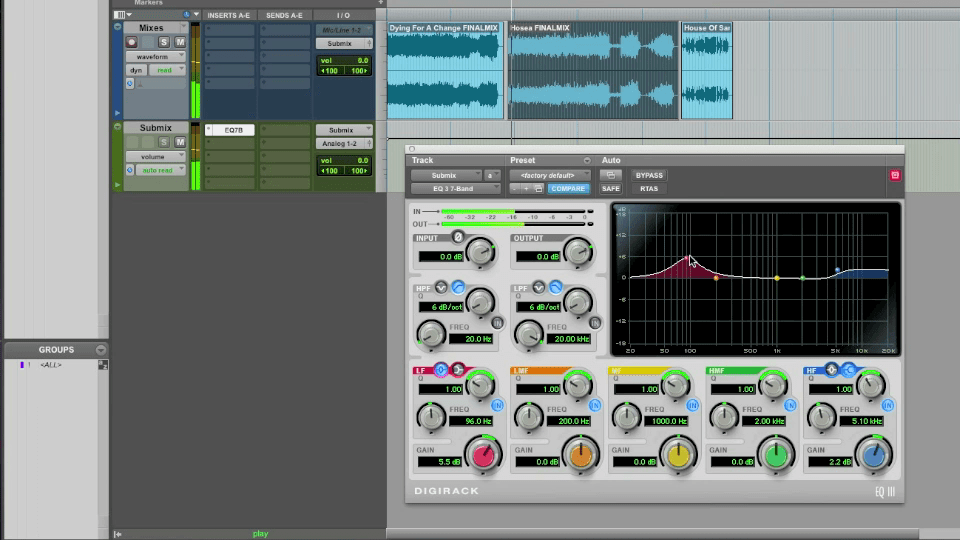Expand the Groups panel menu
Viewport: 960px width, 540px height.
(x=100, y=350)
